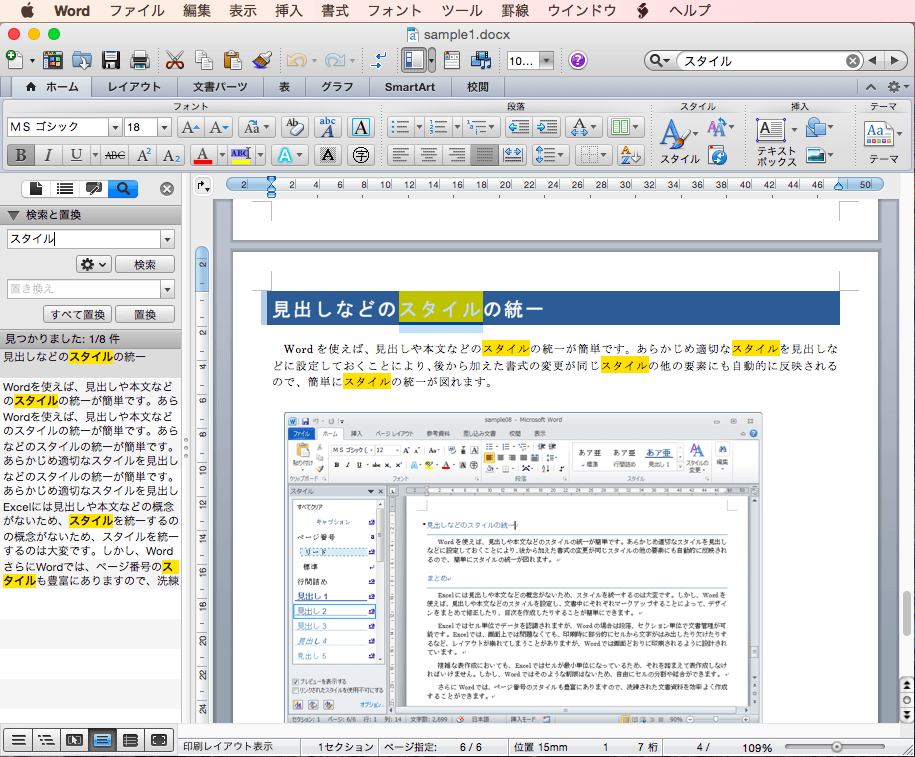Click the 検索 button
Viewport: 915px width, 757px height.
(x=145, y=264)
